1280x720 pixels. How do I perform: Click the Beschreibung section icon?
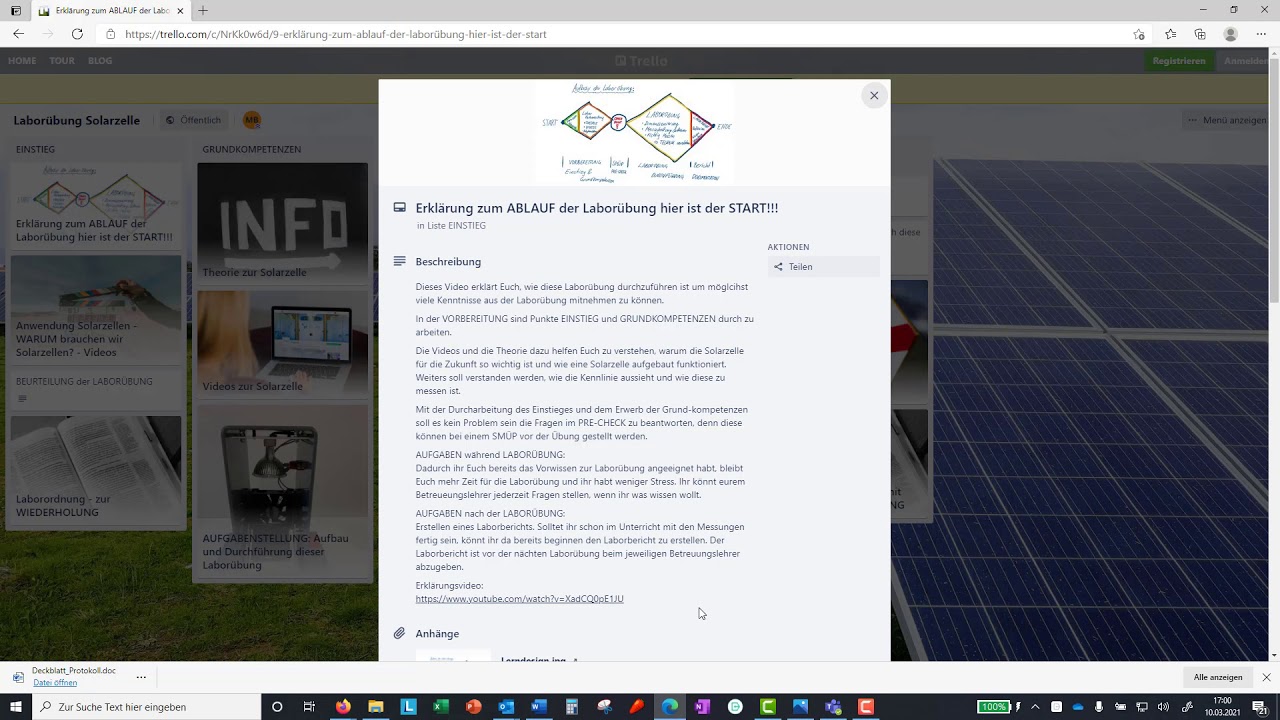tap(399, 261)
